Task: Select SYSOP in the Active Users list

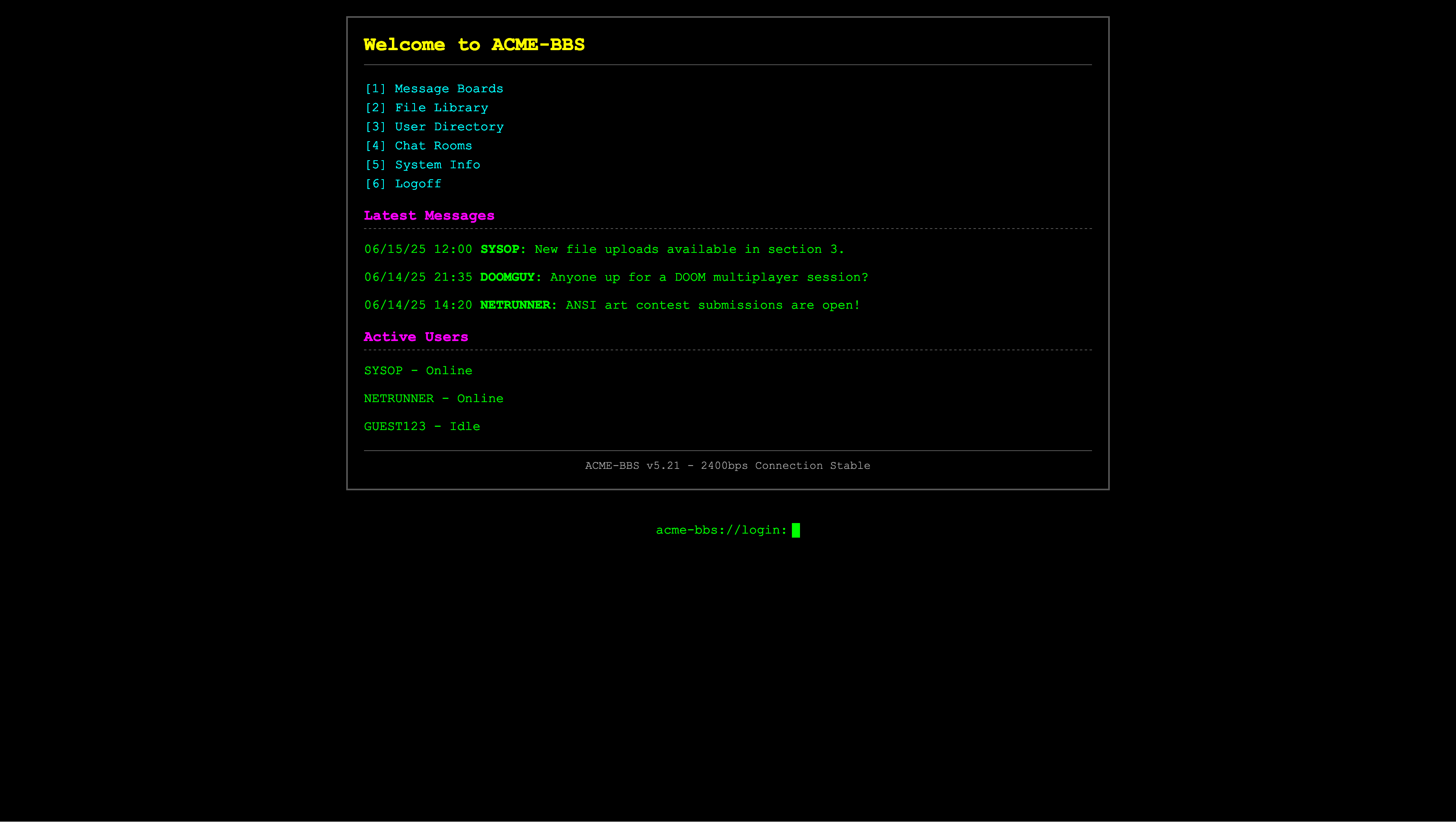Action: 418,370
